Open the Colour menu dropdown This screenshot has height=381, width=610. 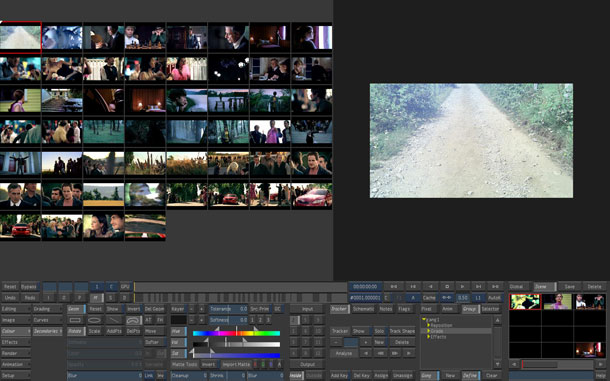coord(16,331)
